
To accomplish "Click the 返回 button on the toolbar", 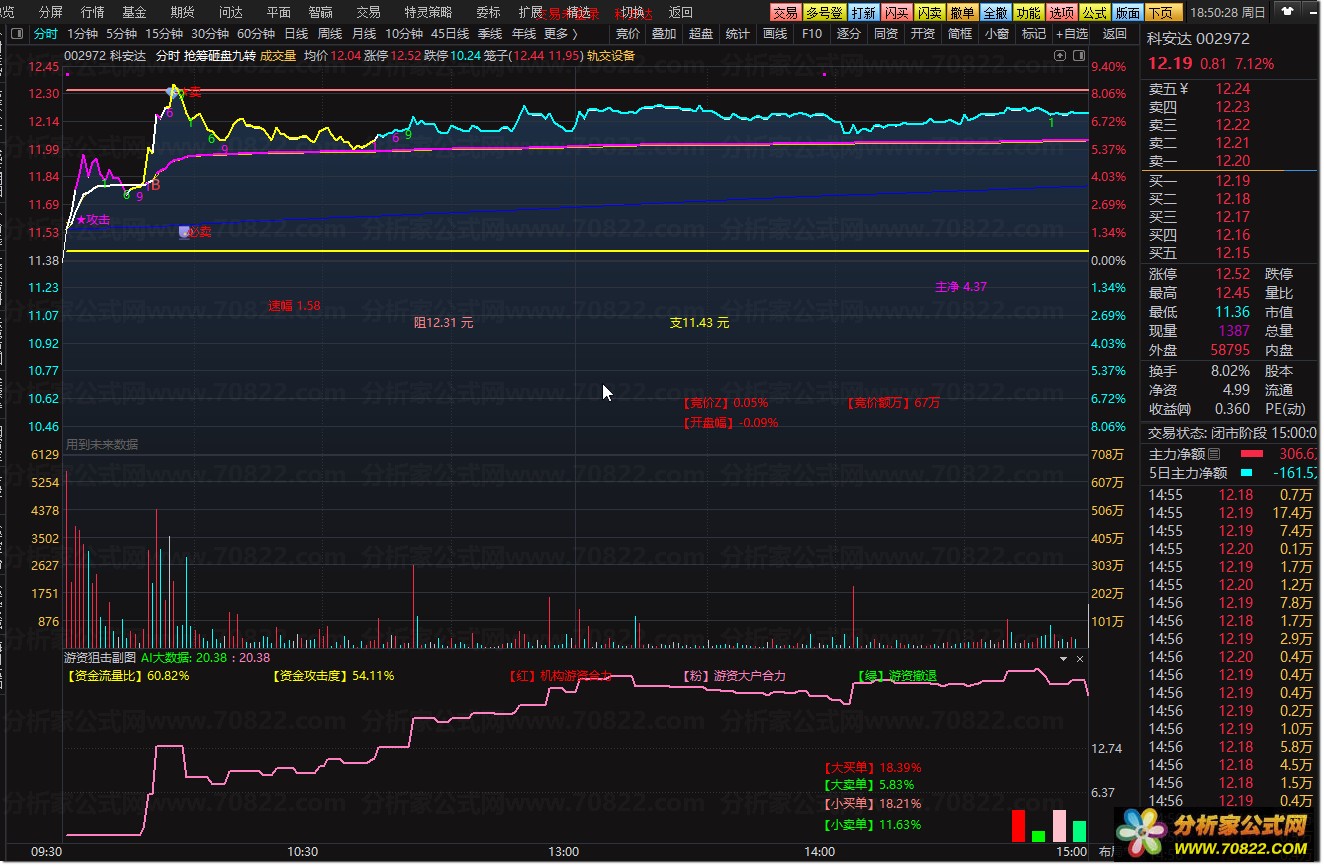I will (1114, 33).
